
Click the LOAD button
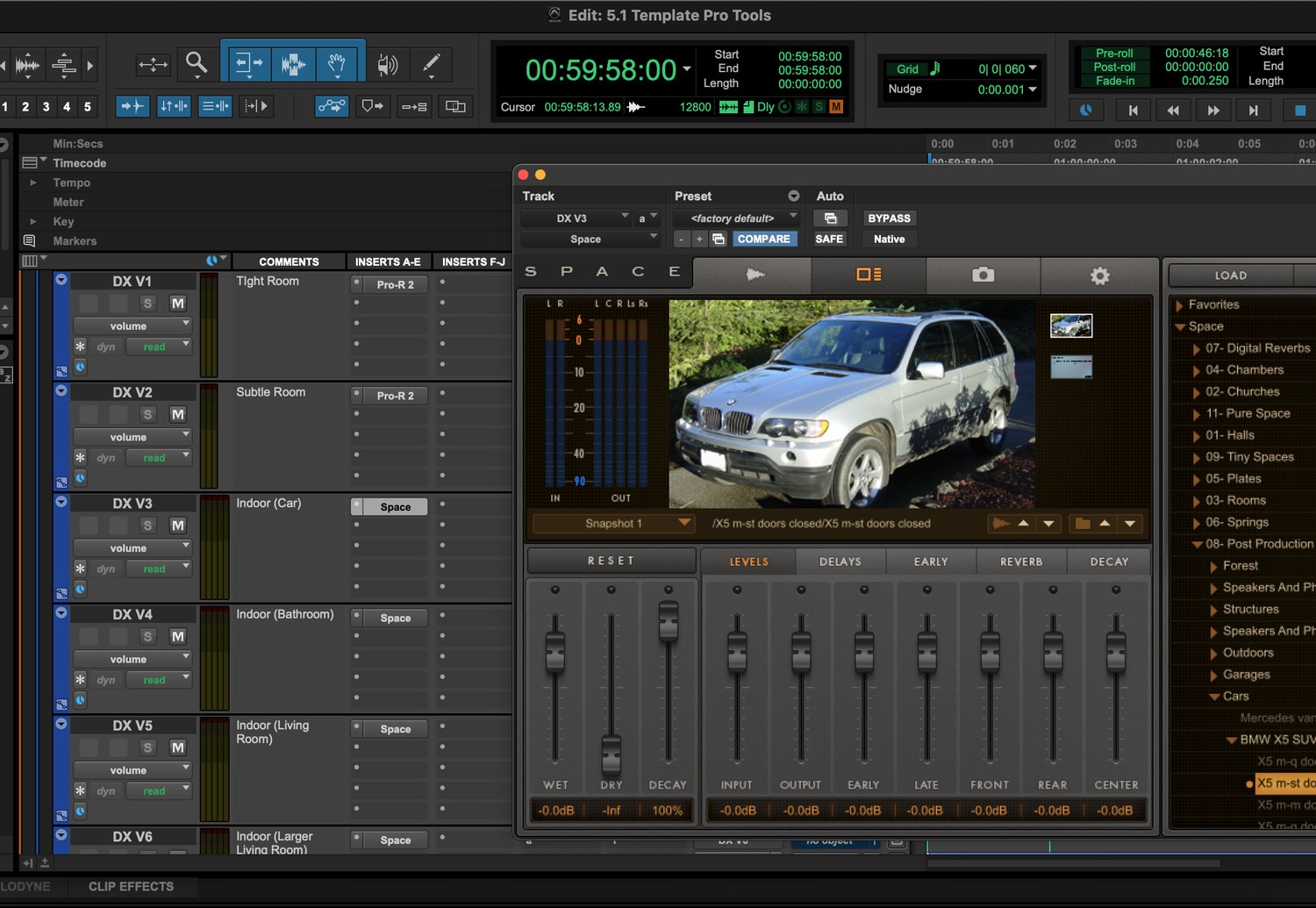pyautogui.click(x=1231, y=275)
